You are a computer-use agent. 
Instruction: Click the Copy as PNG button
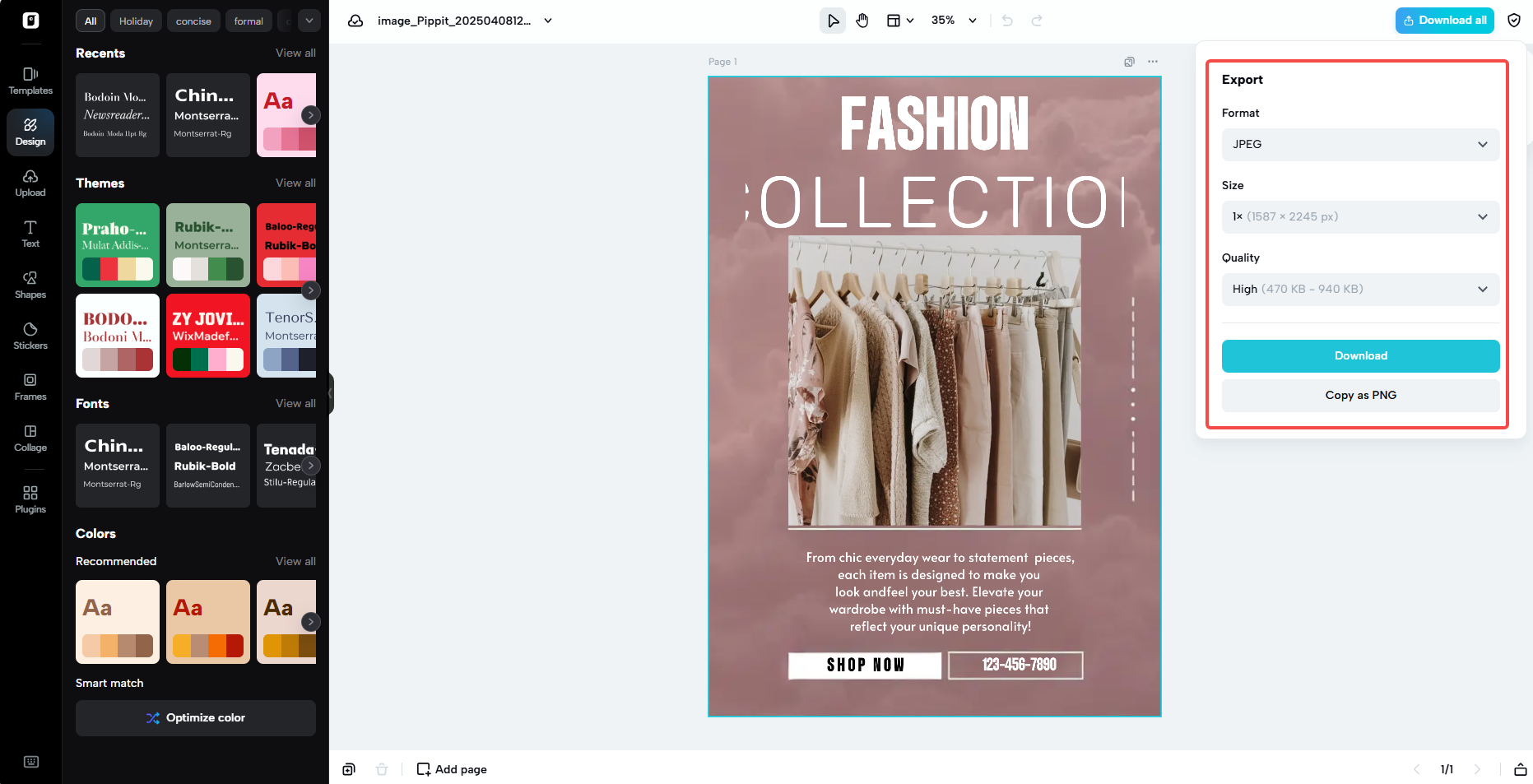point(1360,396)
